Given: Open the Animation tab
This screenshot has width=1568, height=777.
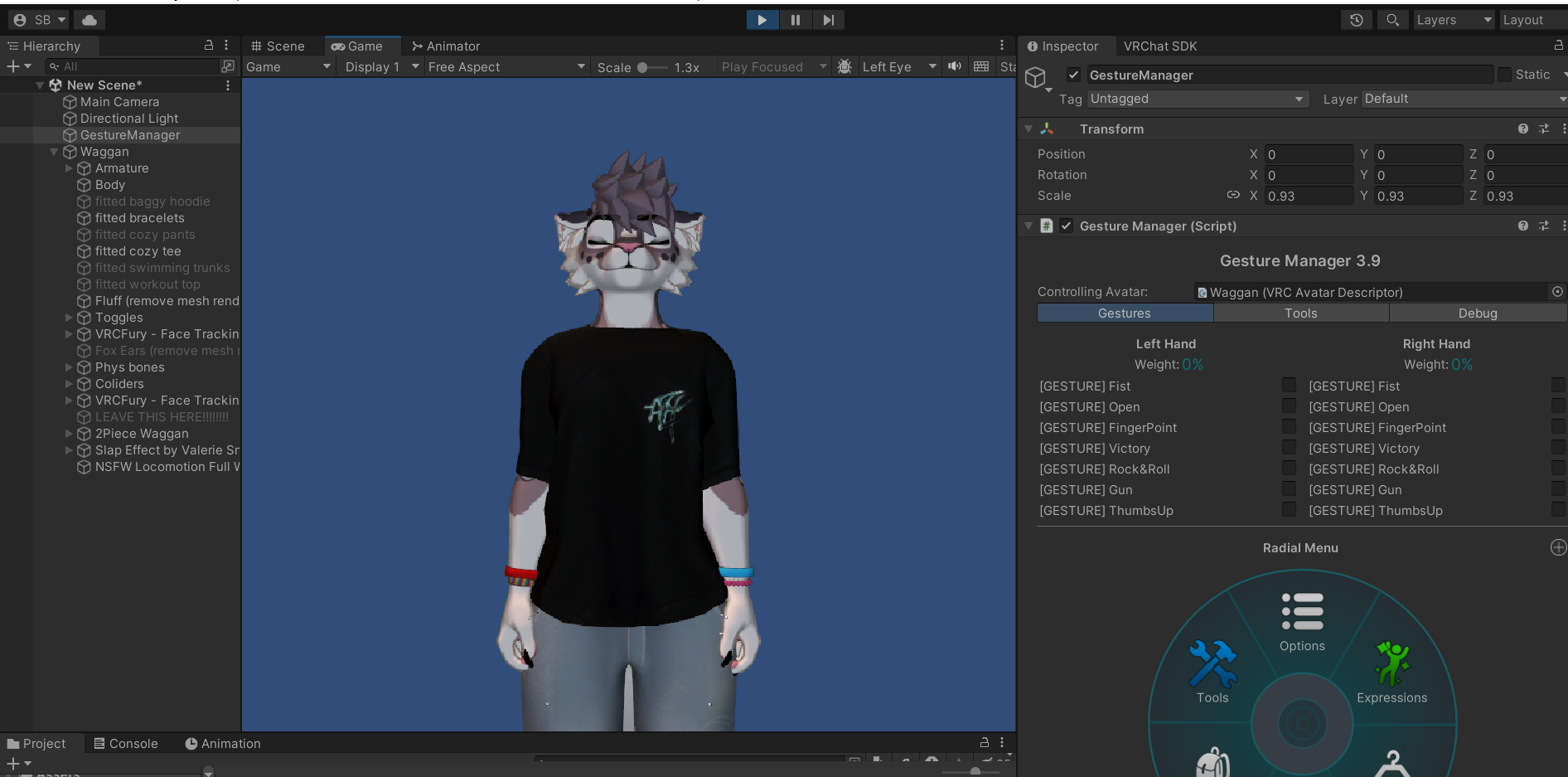Looking at the screenshot, I should 223,744.
